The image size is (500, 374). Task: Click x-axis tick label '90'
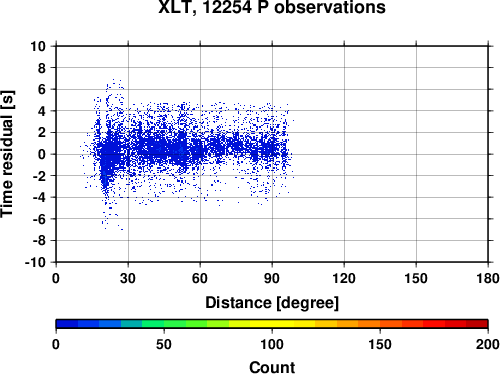pos(272,278)
